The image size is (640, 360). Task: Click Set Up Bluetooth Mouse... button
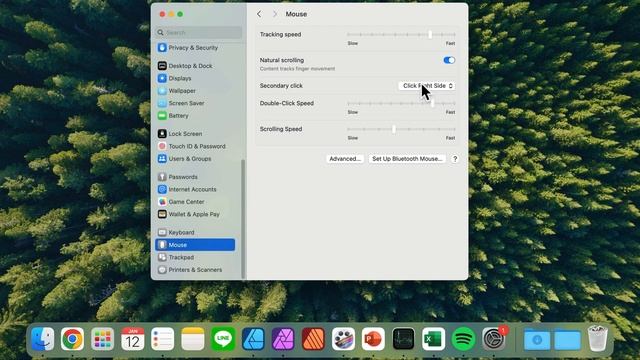407,159
